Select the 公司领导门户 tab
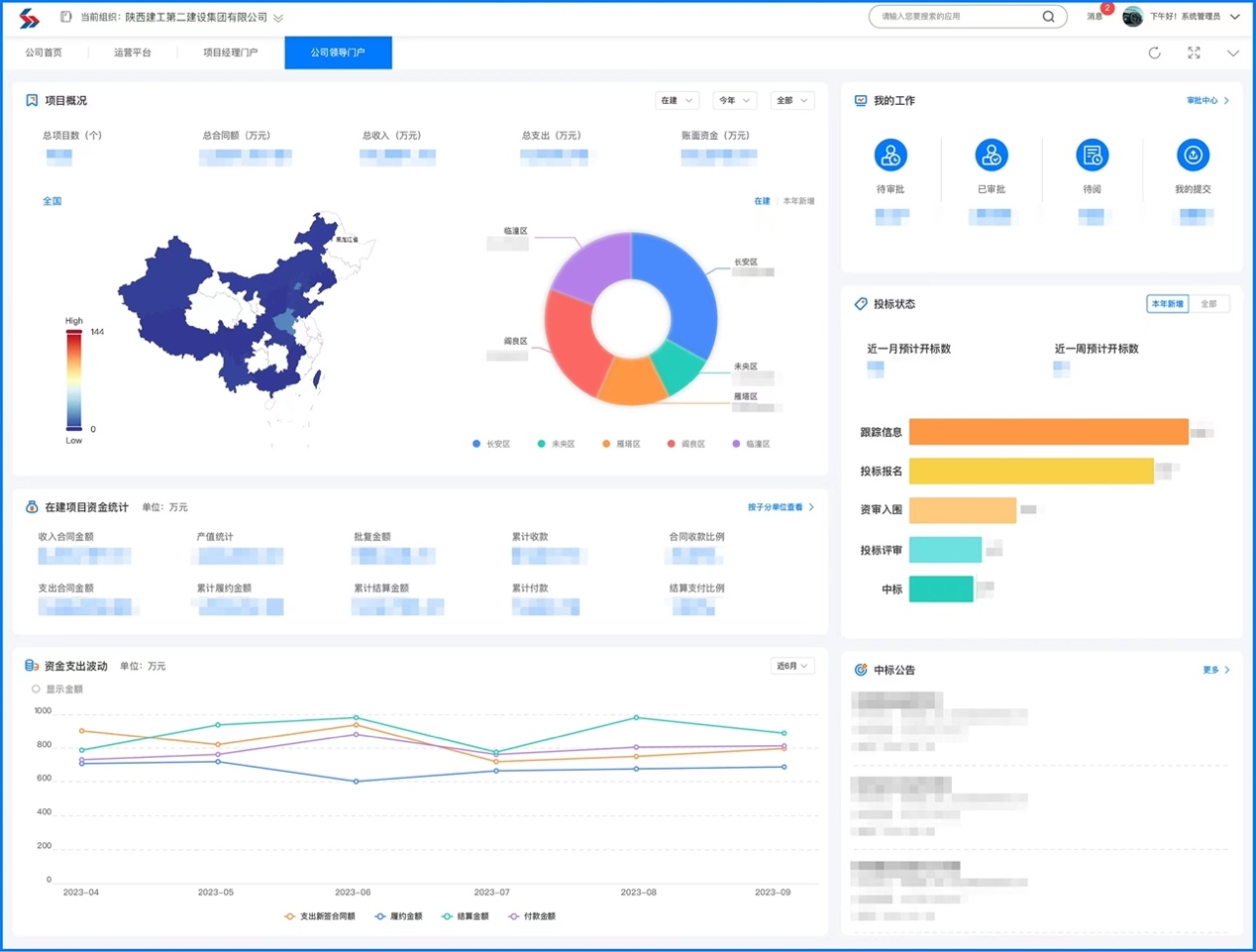Screen dimensions: 1256x952 coord(338,53)
